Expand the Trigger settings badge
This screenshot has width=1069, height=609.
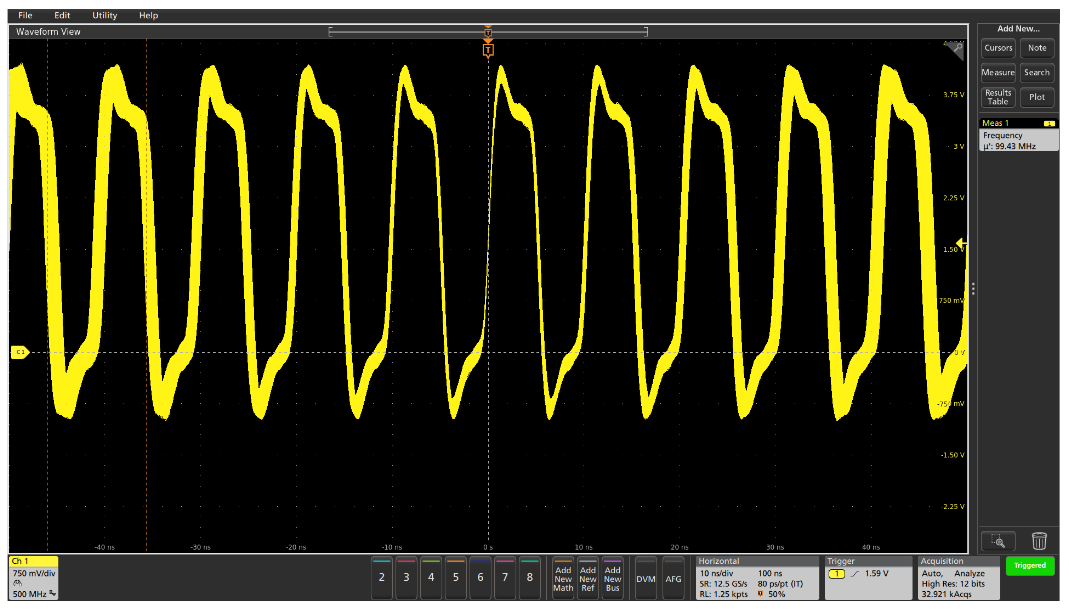[868, 578]
